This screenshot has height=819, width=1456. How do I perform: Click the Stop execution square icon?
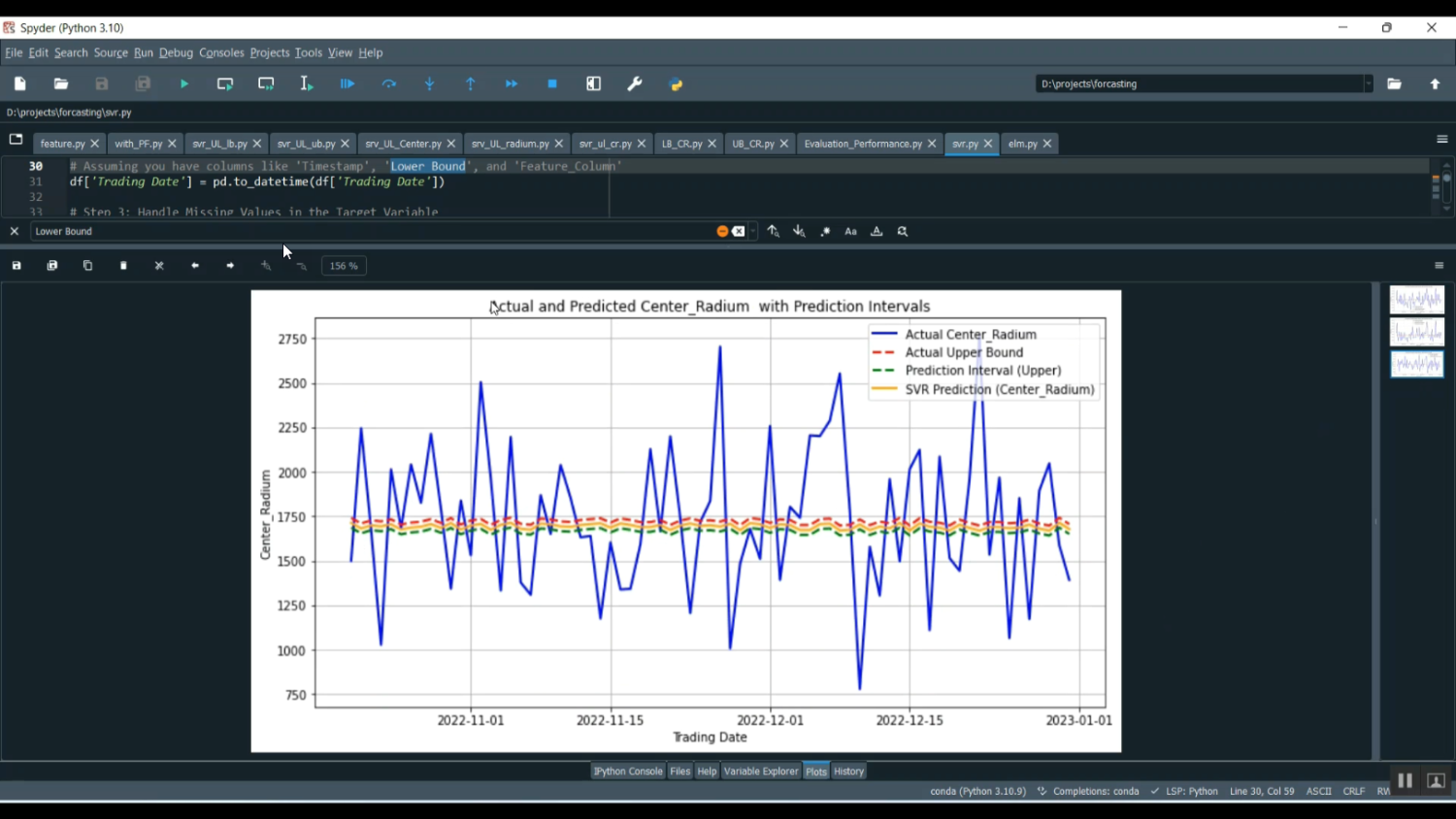551,83
